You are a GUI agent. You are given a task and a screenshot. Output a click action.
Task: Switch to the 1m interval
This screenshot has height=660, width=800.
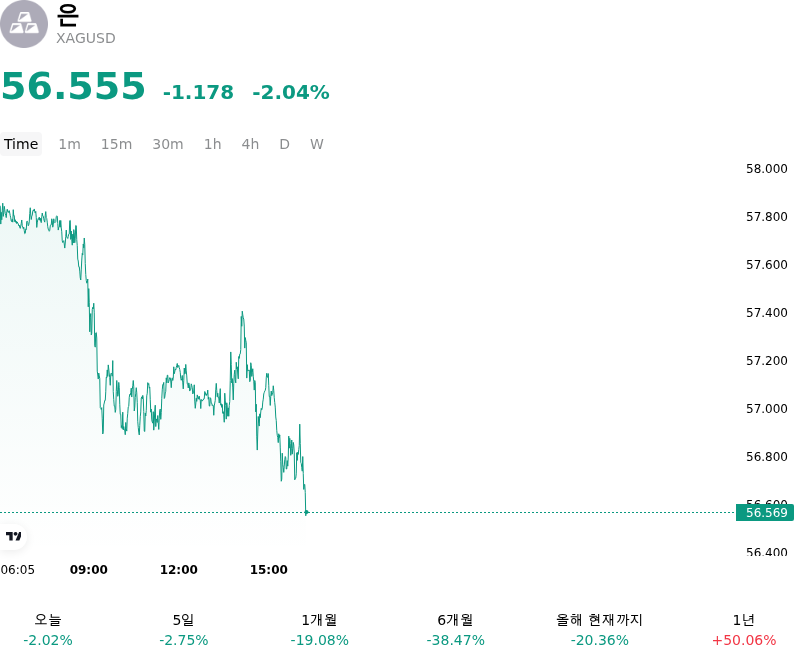69,144
